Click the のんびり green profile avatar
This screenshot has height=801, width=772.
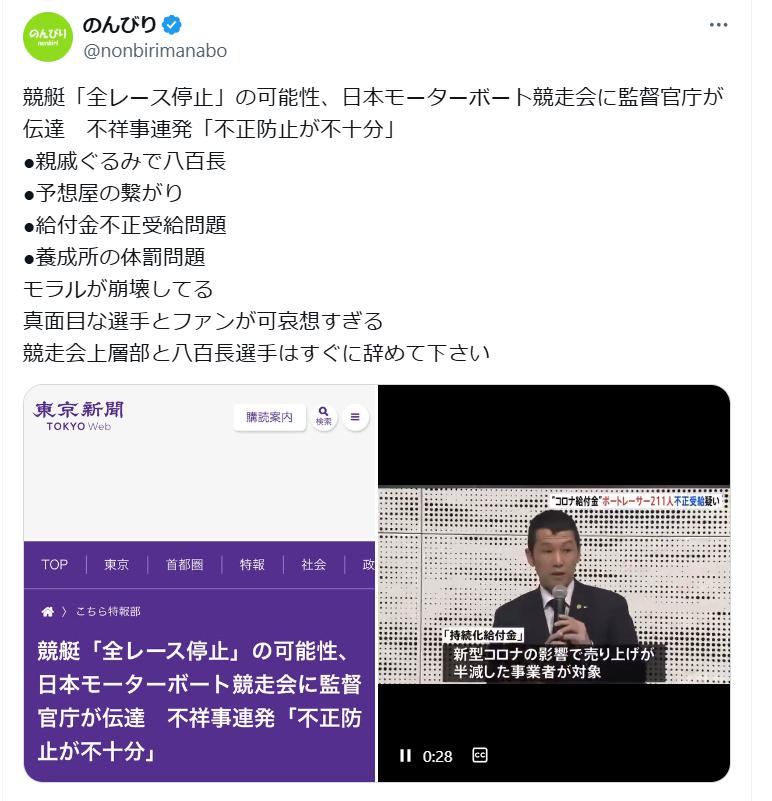click(x=48, y=37)
